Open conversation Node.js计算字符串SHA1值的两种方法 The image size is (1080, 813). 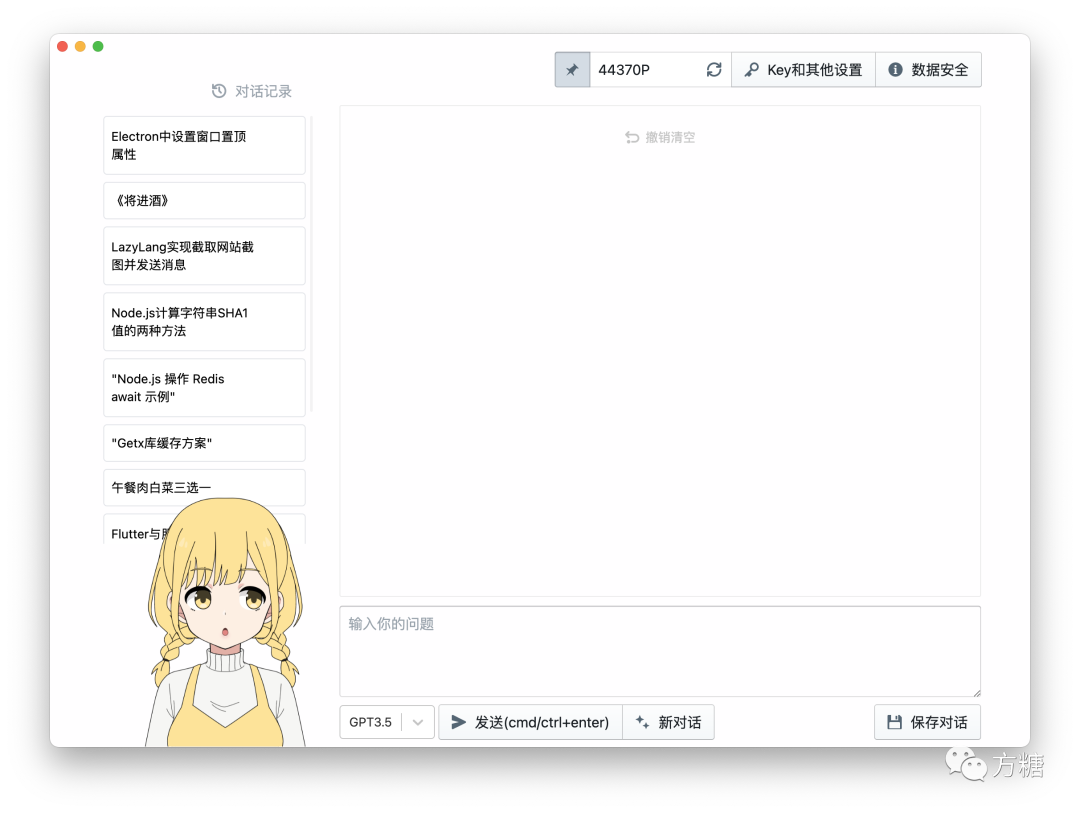click(x=204, y=322)
